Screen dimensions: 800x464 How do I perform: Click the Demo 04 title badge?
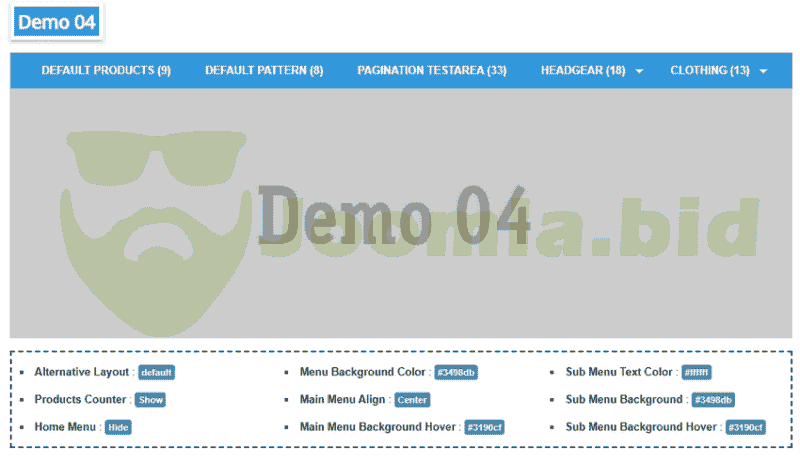point(57,23)
